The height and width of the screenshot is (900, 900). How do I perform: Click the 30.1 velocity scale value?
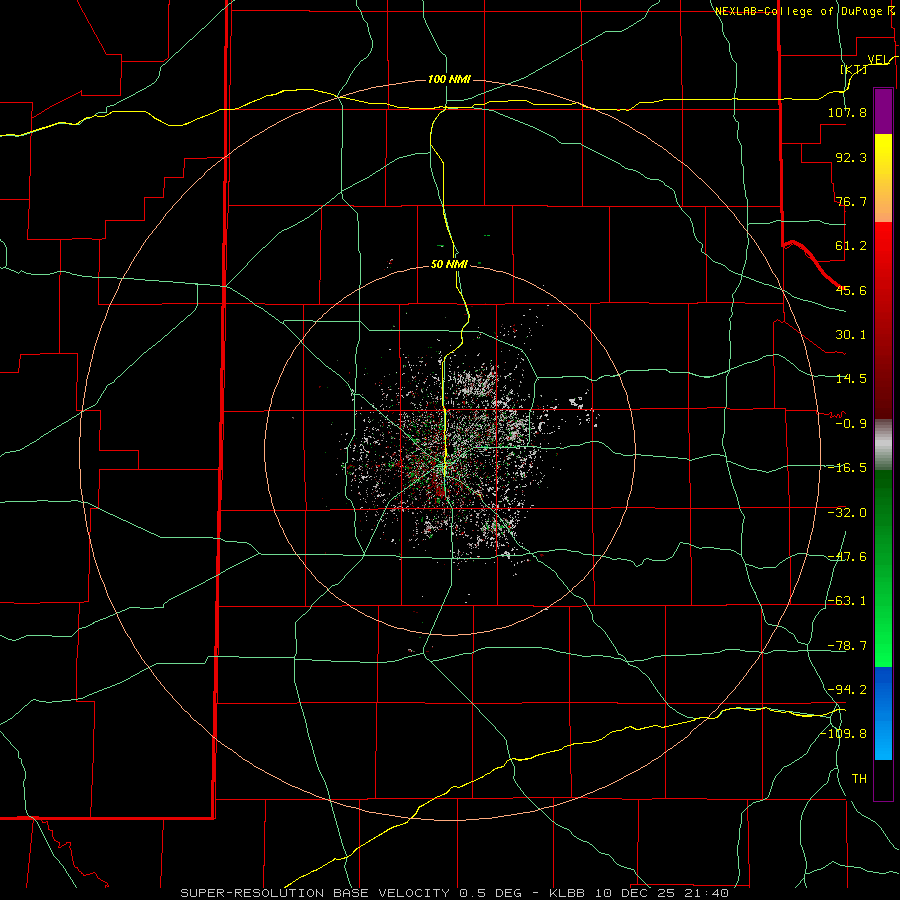pyautogui.click(x=851, y=335)
